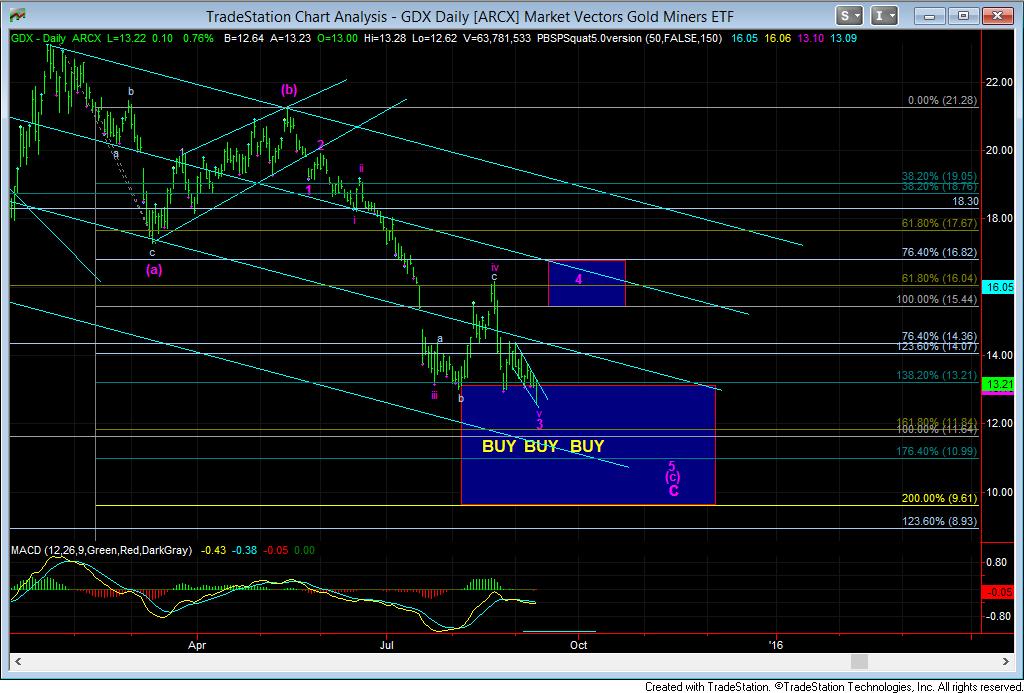Click the MACD (12,26,9,Green,Red,DarkGray) label
1024x693 pixels.
tap(102, 551)
